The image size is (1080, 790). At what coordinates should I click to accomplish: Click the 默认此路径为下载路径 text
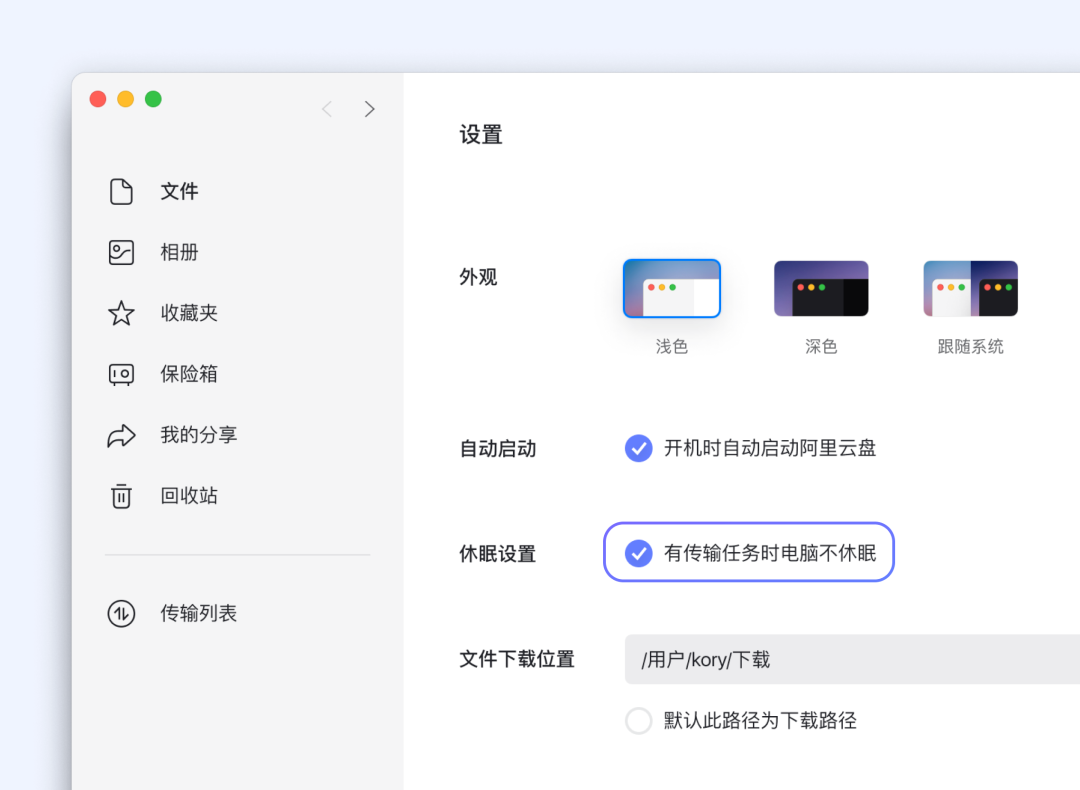click(x=760, y=721)
